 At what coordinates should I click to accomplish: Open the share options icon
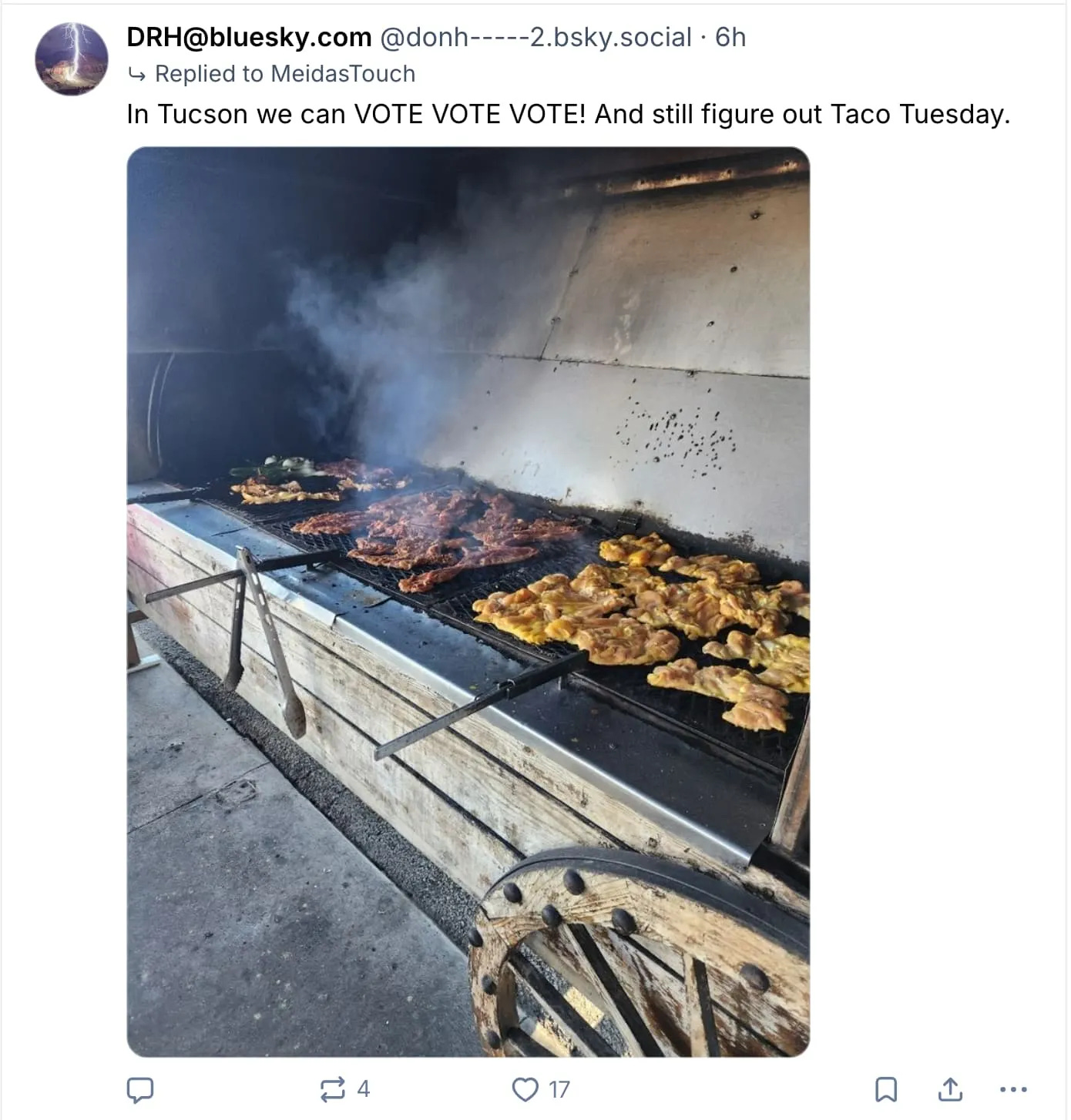pyautogui.click(x=951, y=1089)
